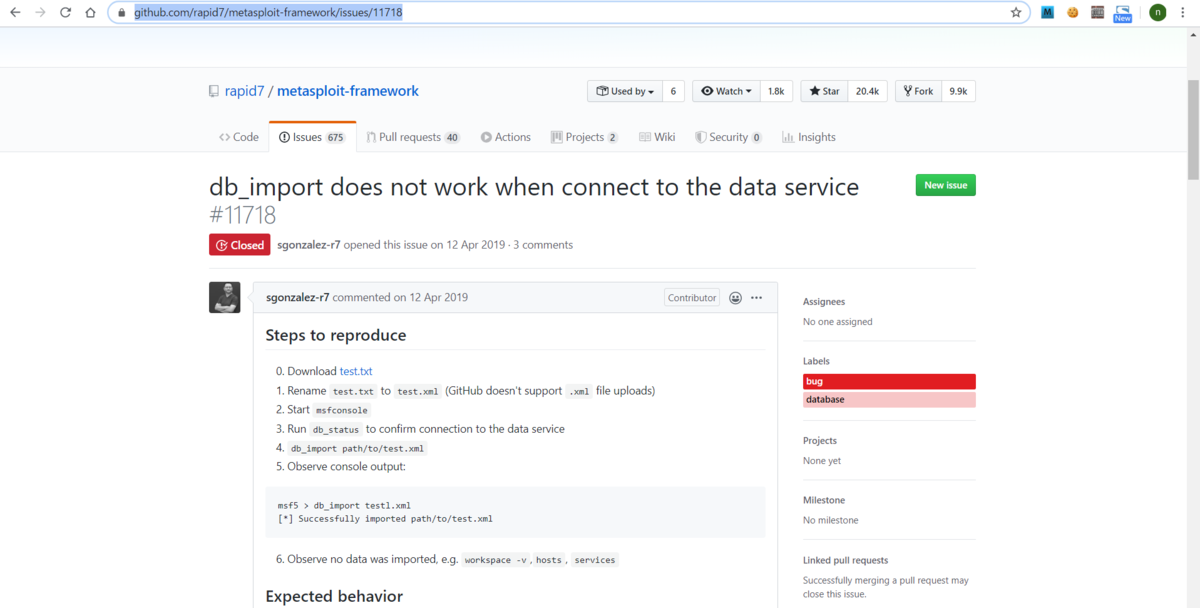The height and width of the screenshot is (608, 1200).
Task: Click the Linked pull requests heading
Action: coord(845,560)
